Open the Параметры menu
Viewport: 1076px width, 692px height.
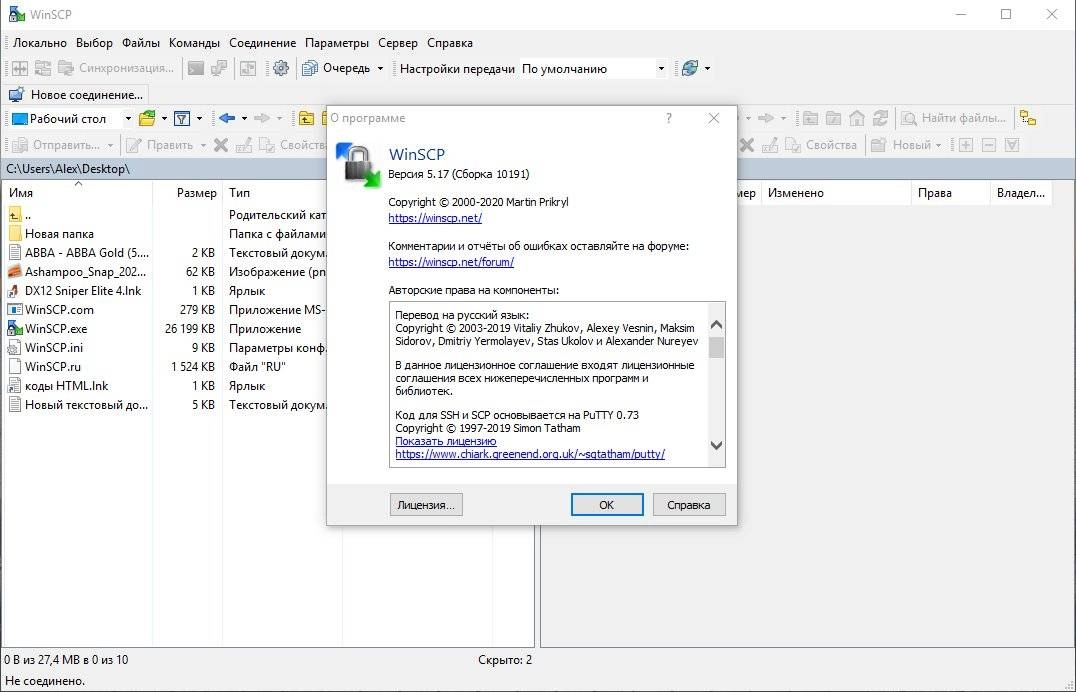[x=337, y=43]
